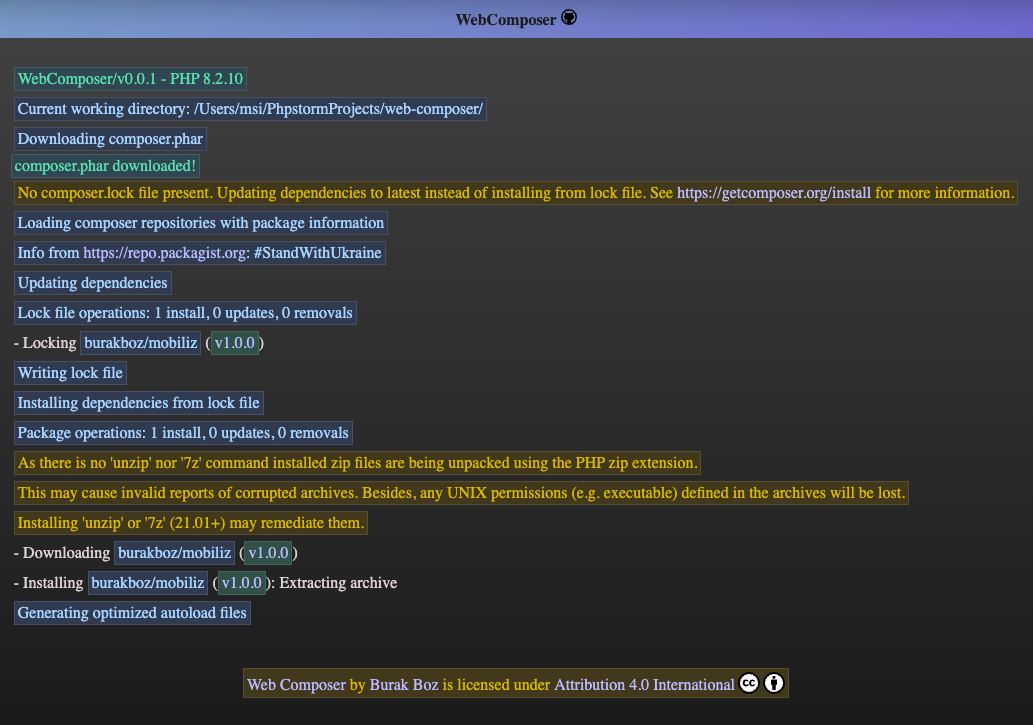Viewport: 1033px width, 725px height.
Task: Click the 'No composer.lock file present' warning
Action: click(516, 193)
